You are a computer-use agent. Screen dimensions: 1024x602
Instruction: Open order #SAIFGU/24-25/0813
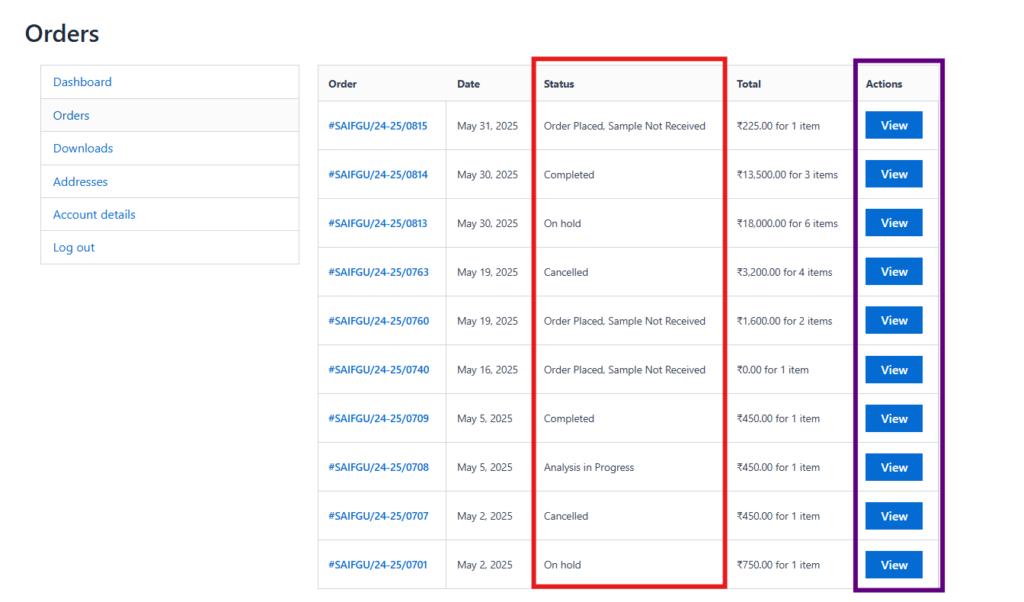[378, 223]
